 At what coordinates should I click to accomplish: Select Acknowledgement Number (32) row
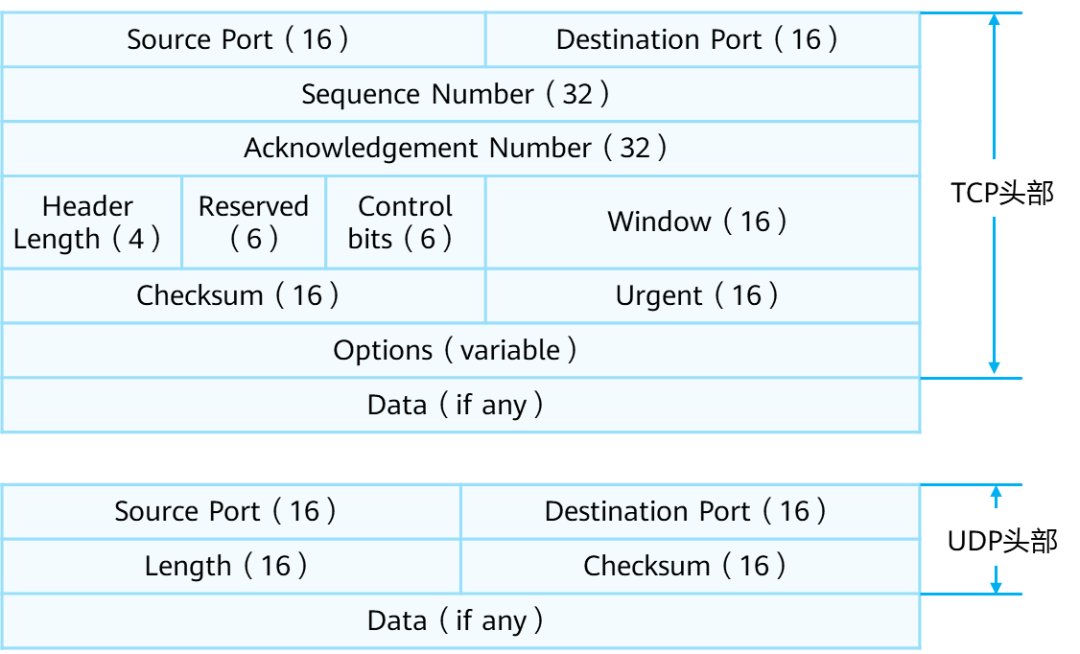click(461, 149)
